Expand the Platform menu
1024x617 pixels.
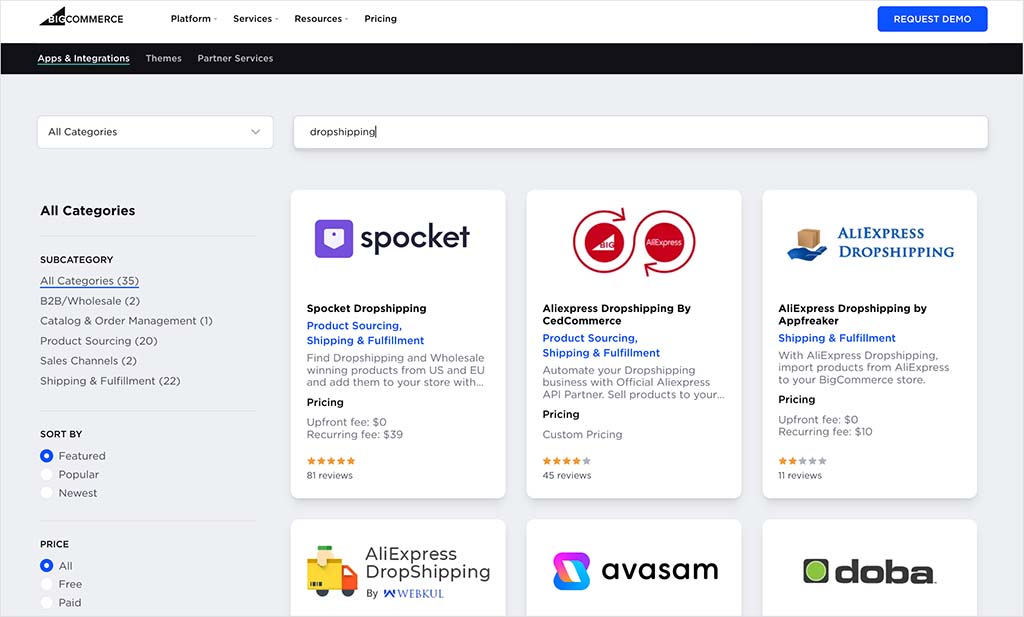click(x=194, y=19)
